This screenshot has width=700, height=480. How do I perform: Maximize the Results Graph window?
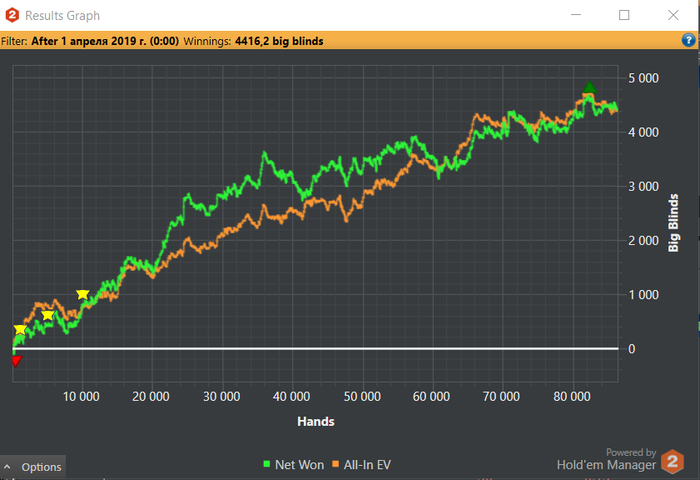624,15
